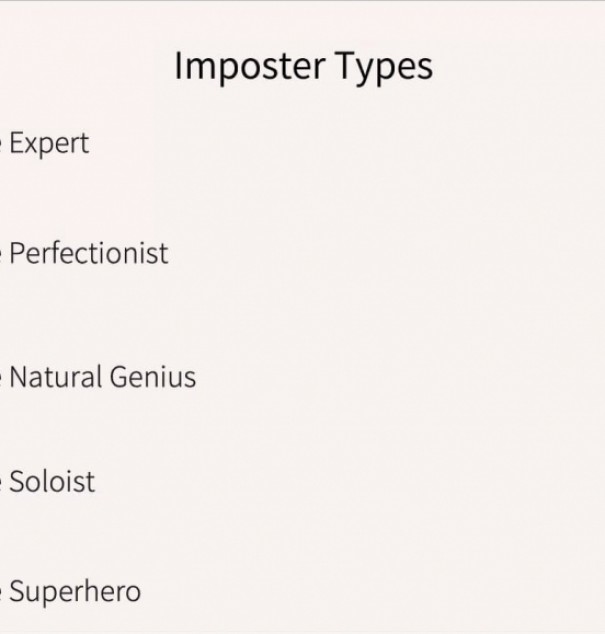The image size is (605, 634).
Task: Pick the word "Genius" in the list
Action: [x=152, y=376]
